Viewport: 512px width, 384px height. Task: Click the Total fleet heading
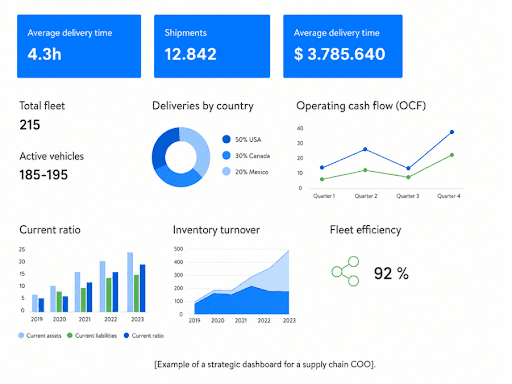[42, 106]
